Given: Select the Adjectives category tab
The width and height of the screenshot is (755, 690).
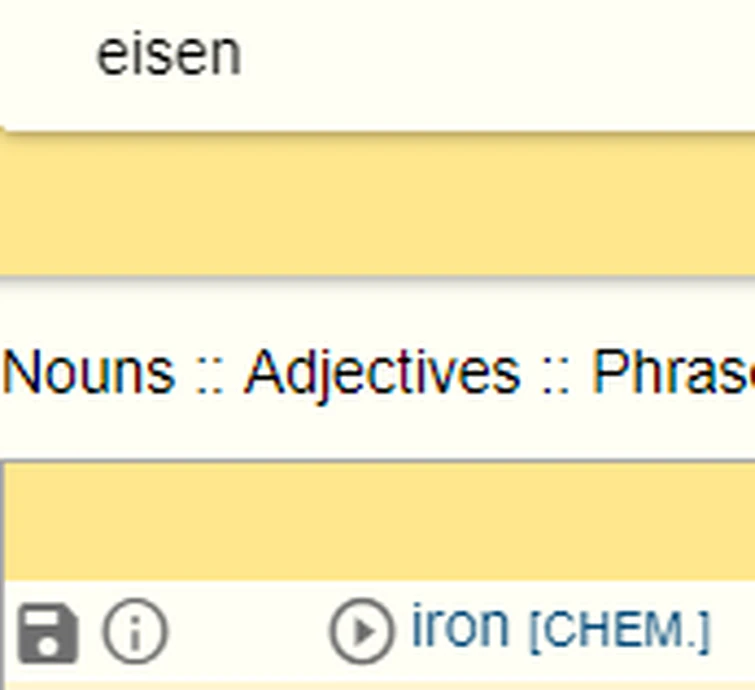Looking at the screenshot, I should click(382, 372).
